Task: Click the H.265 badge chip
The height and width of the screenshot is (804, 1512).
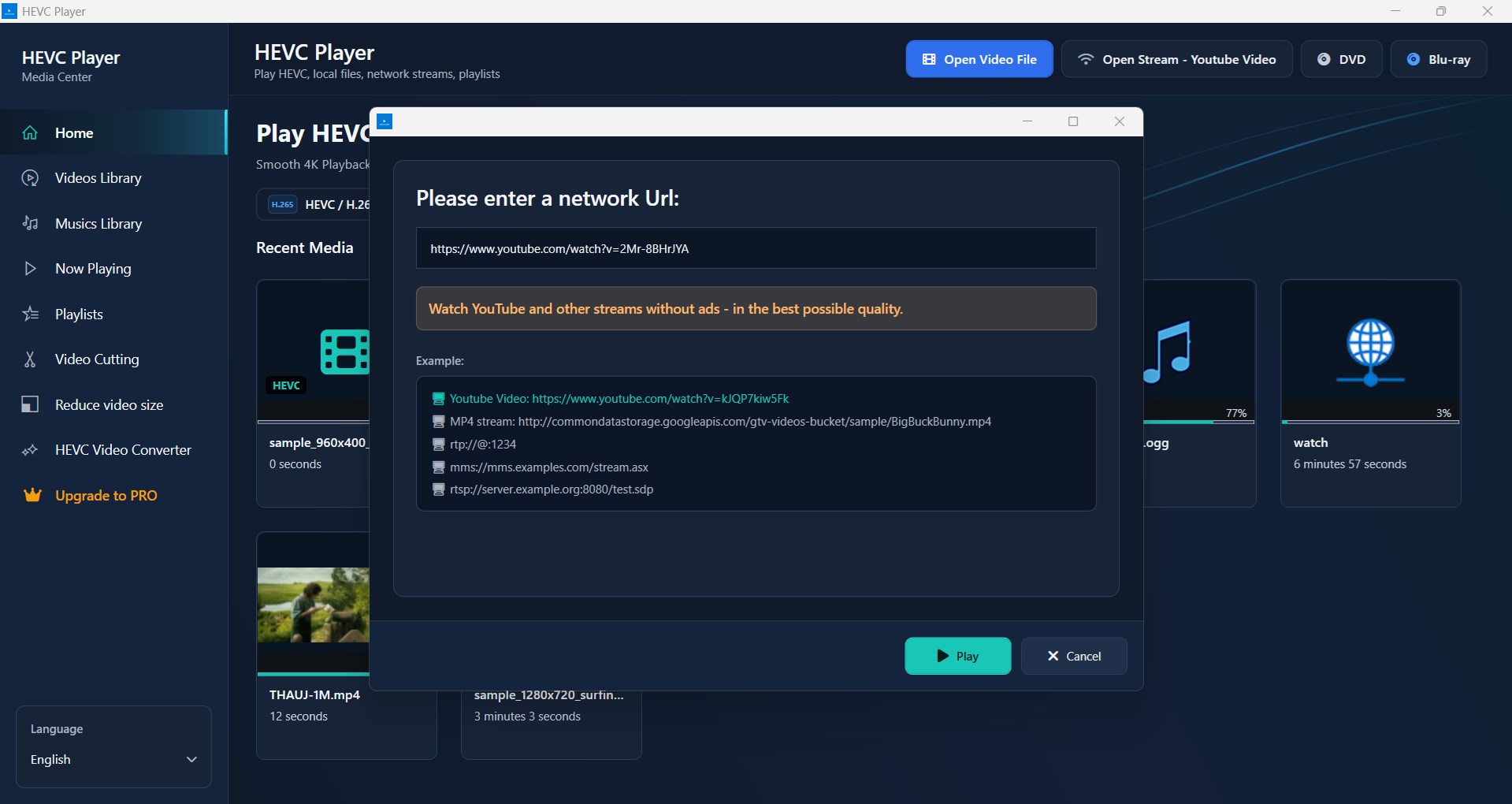Action: tap(282, 204)
